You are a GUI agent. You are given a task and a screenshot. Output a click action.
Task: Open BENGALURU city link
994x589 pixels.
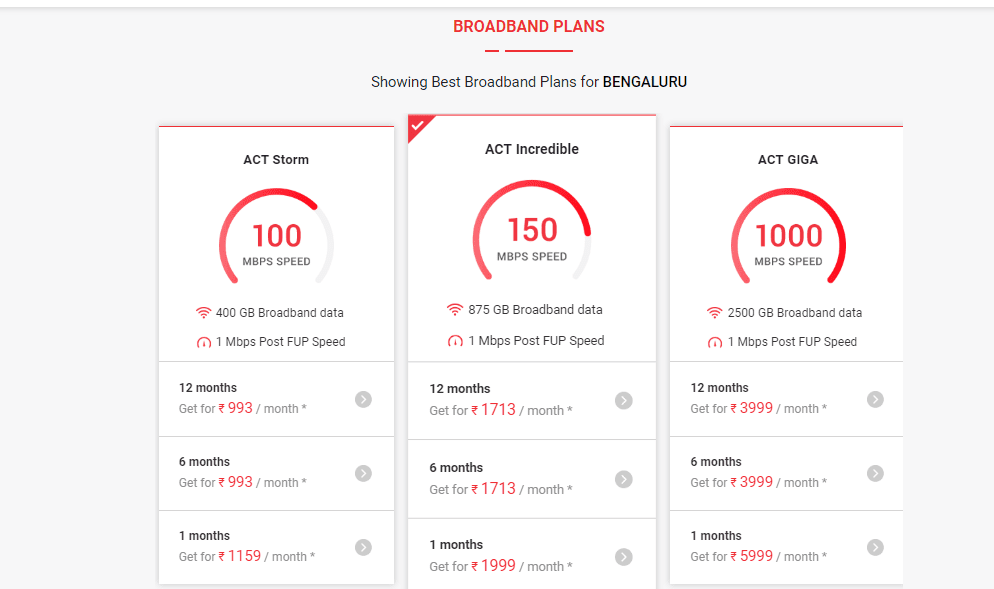[x=644, y=82]
